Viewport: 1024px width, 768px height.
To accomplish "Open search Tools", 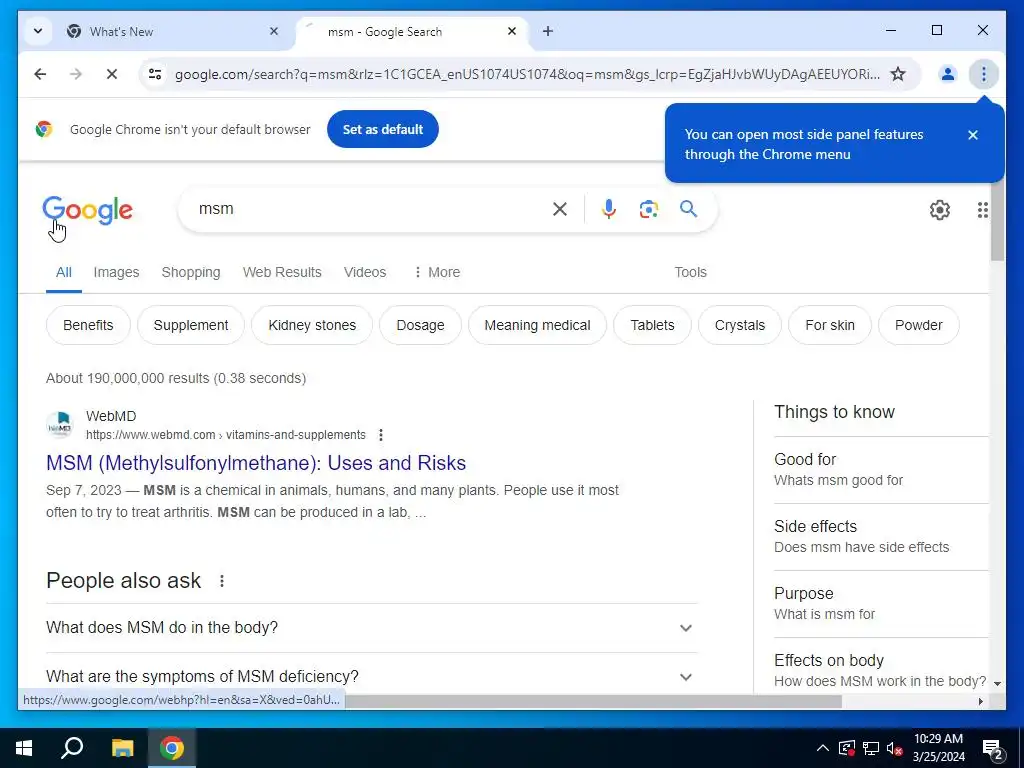I will click(690, 272).
